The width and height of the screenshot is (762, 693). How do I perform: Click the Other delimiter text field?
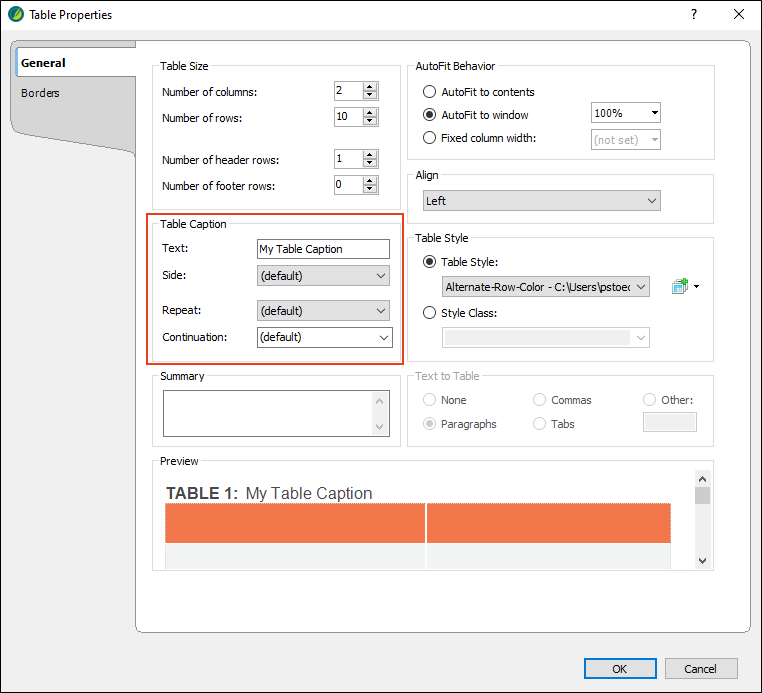click(670, 422)
